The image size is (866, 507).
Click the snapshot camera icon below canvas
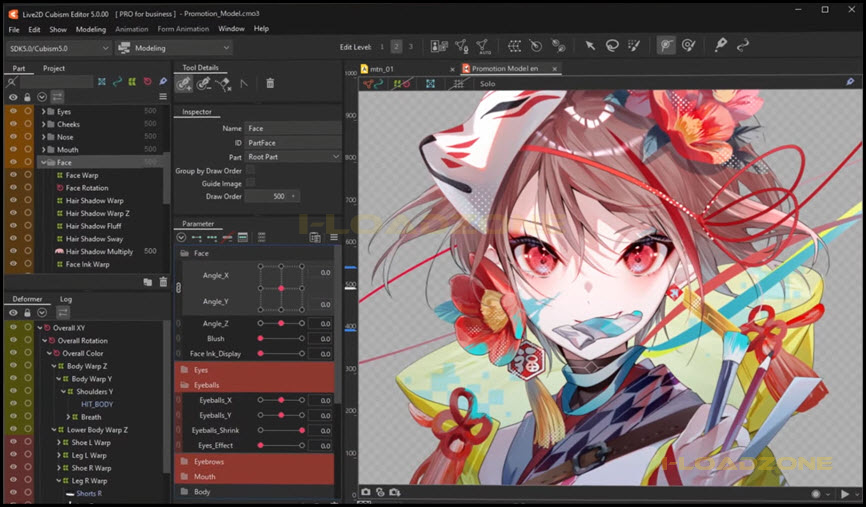366,492
